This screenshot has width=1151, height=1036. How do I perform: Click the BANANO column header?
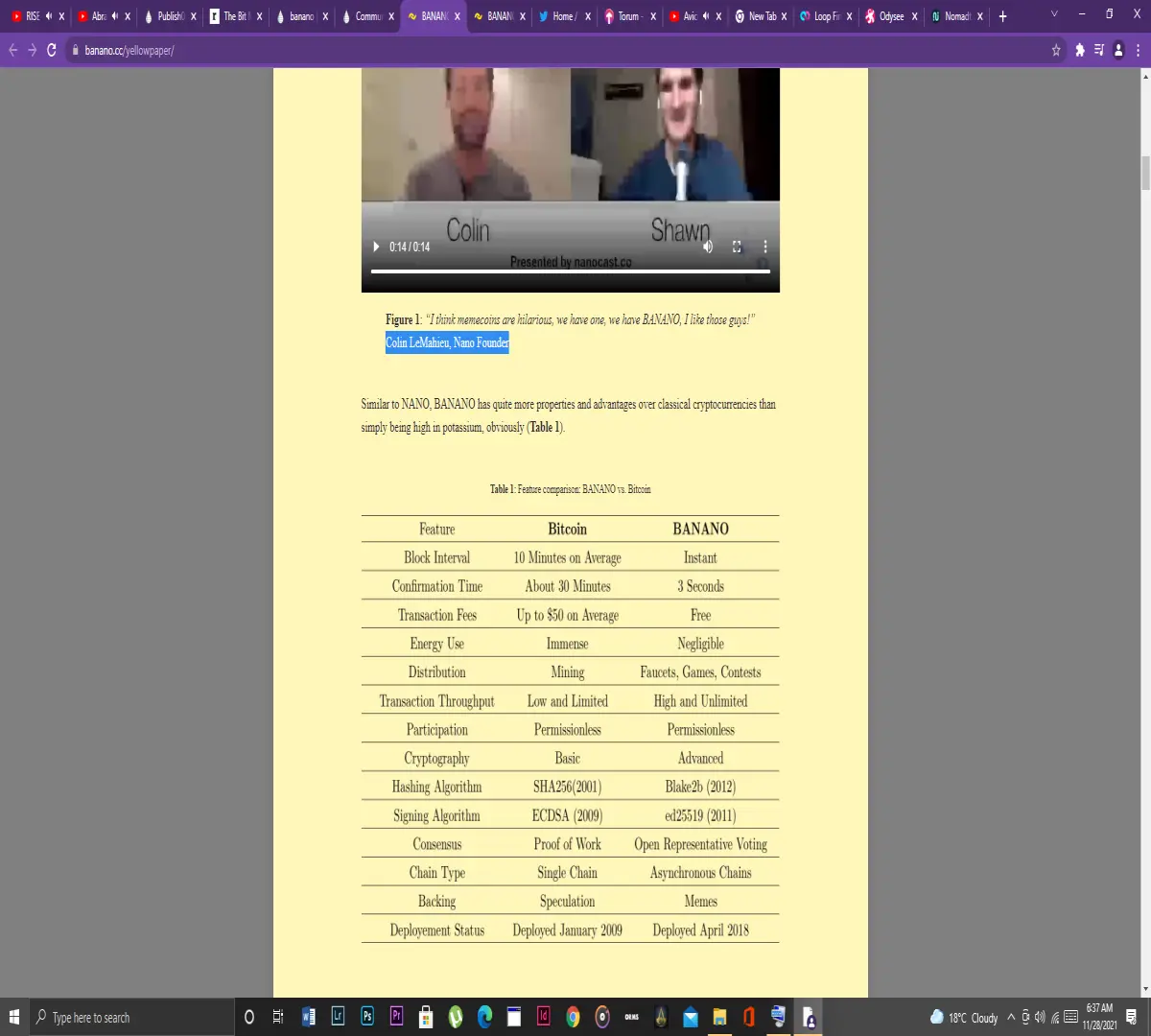coord(700,529)
